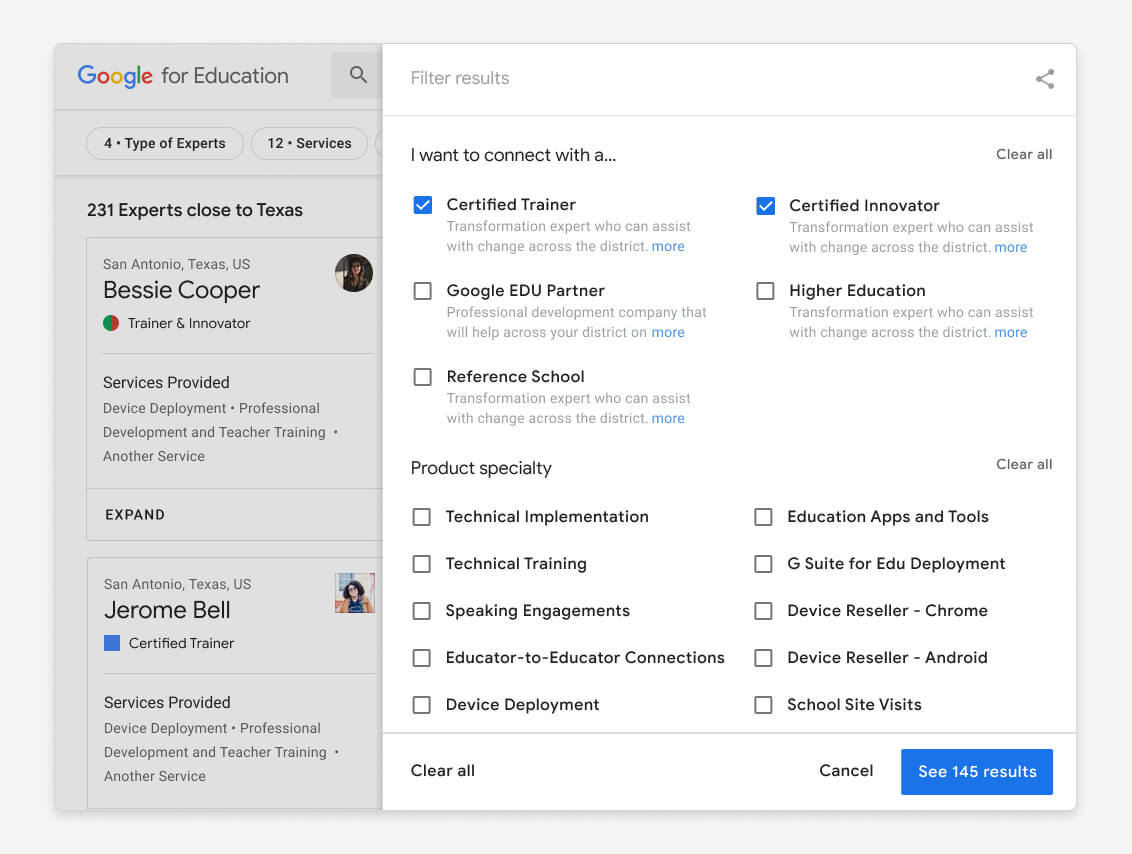The height and width of the screenshot is (854, 1132).
Task: Tick the Technical Implementation checkbox
Action: click(x=422, y=517)
